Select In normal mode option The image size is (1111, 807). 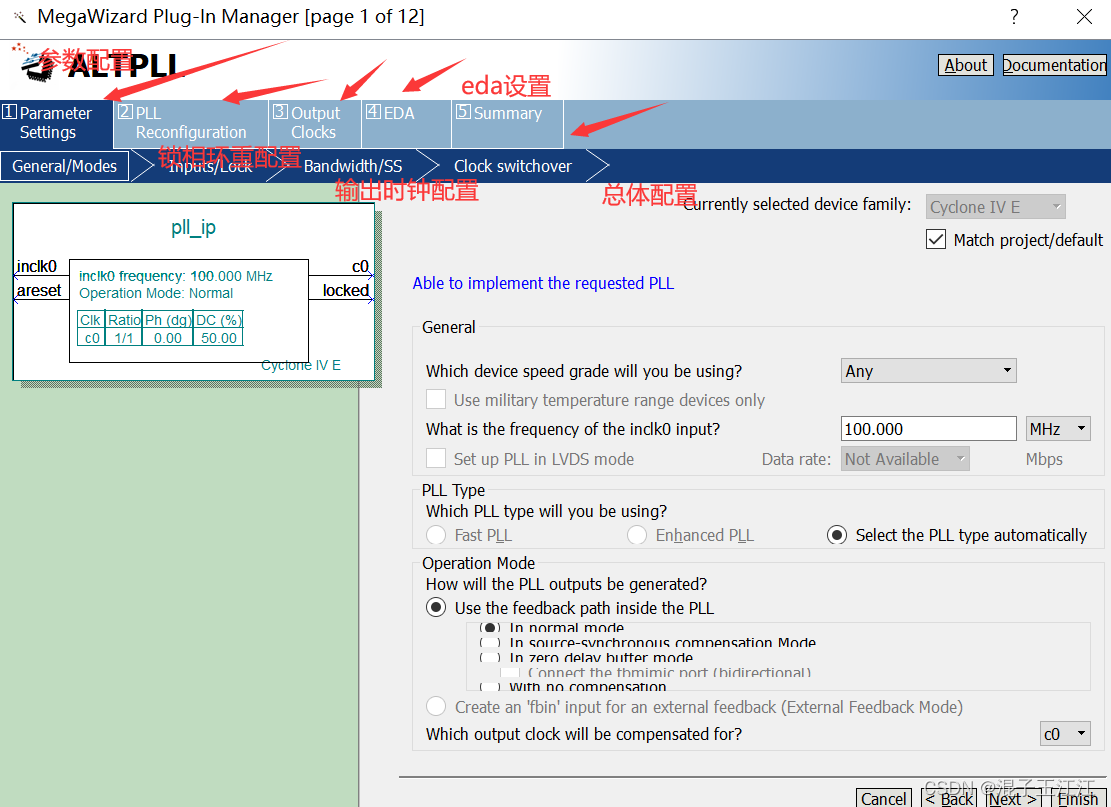pos(490,628)
